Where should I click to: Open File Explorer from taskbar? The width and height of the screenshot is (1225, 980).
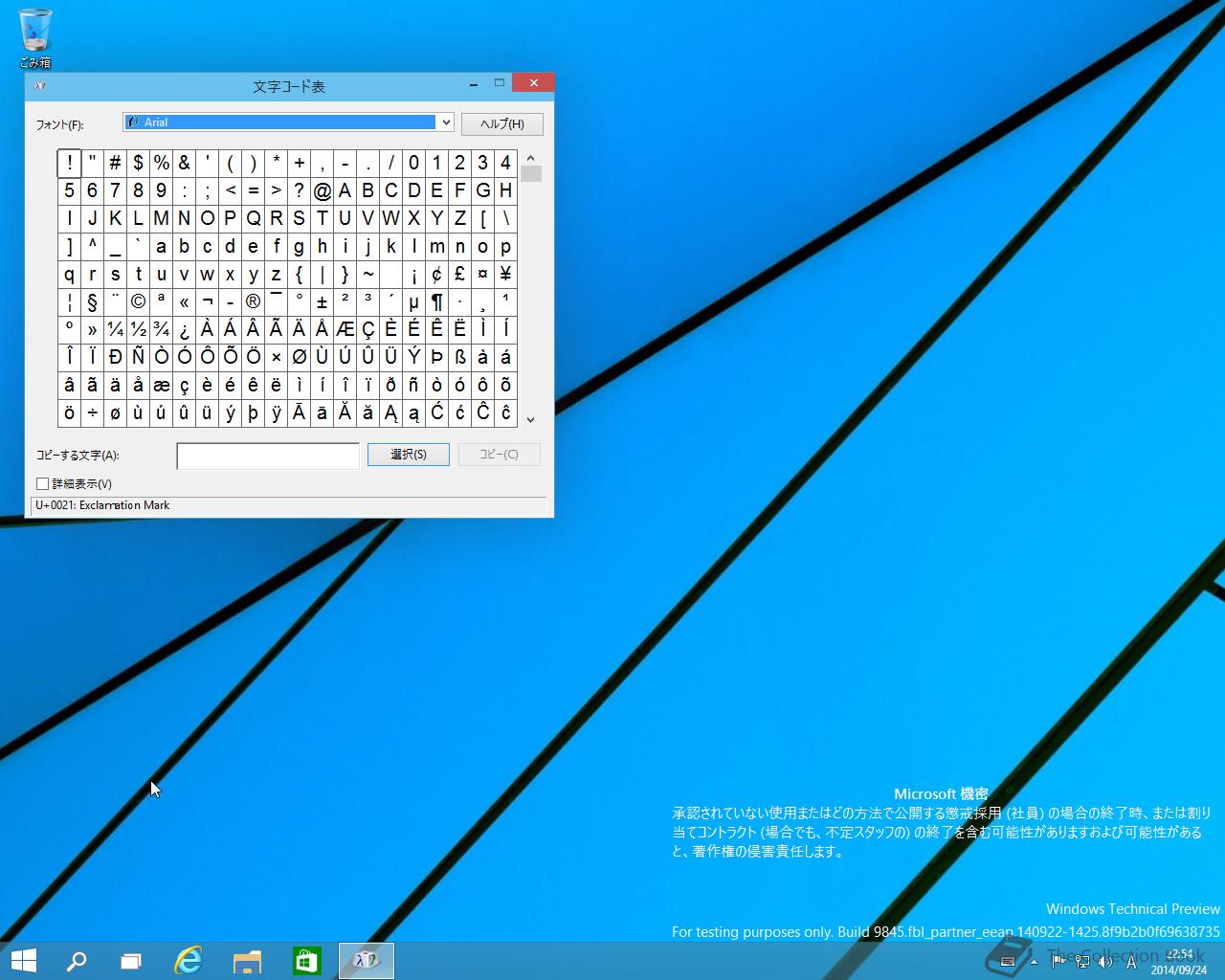[247, 961]
